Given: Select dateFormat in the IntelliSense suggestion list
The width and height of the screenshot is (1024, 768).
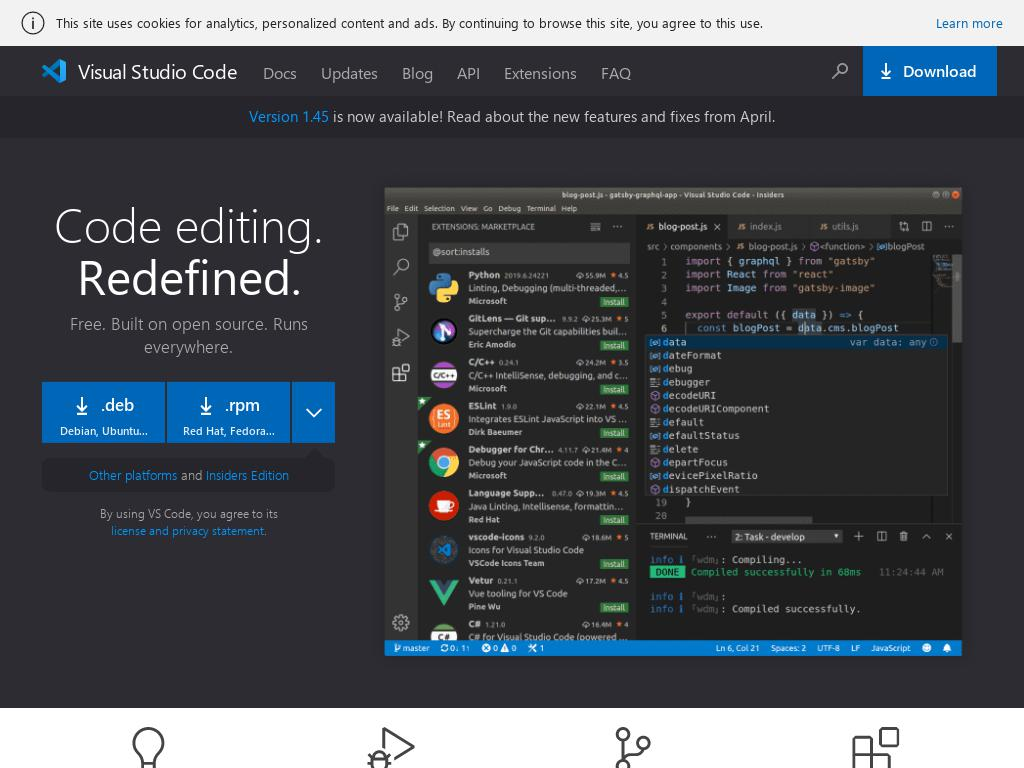Looking at the screenshot, I should (x=692, y=355).
